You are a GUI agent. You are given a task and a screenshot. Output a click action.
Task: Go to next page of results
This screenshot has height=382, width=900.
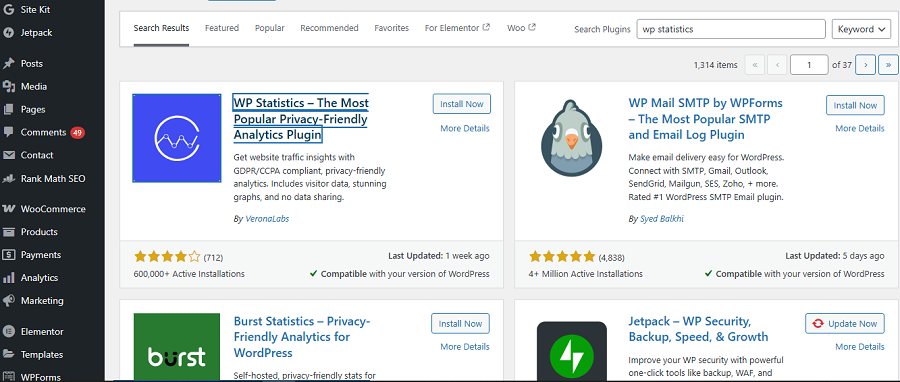point(865,65)
